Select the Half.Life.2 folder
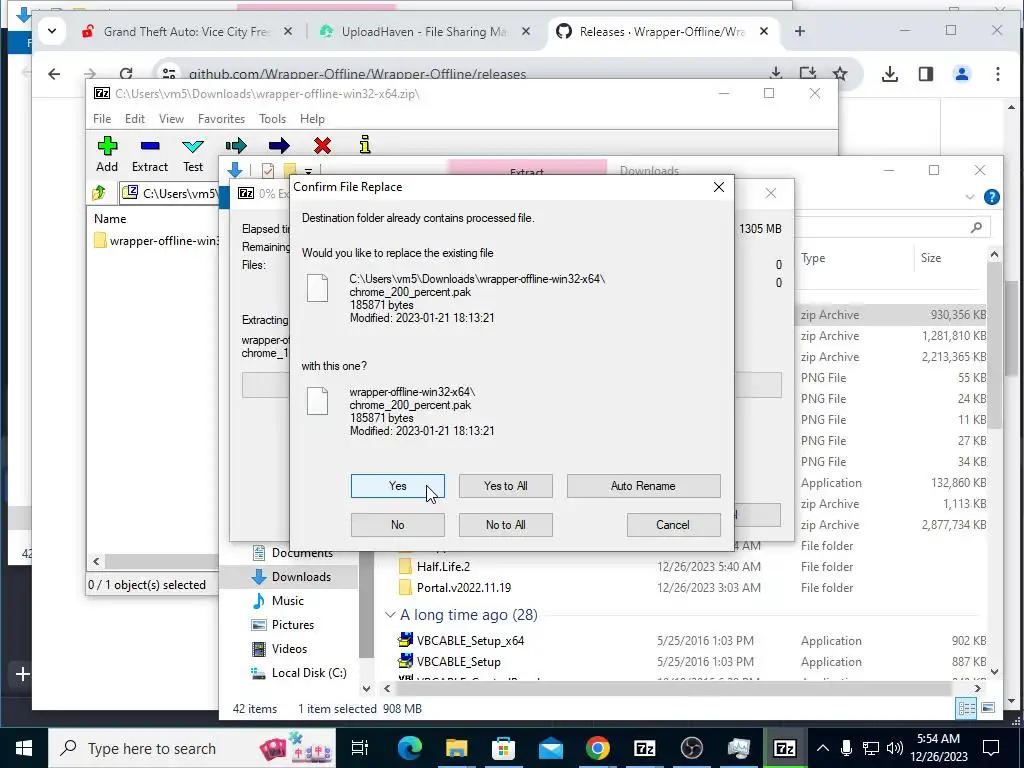1024x768 pixels. [443, 567]
